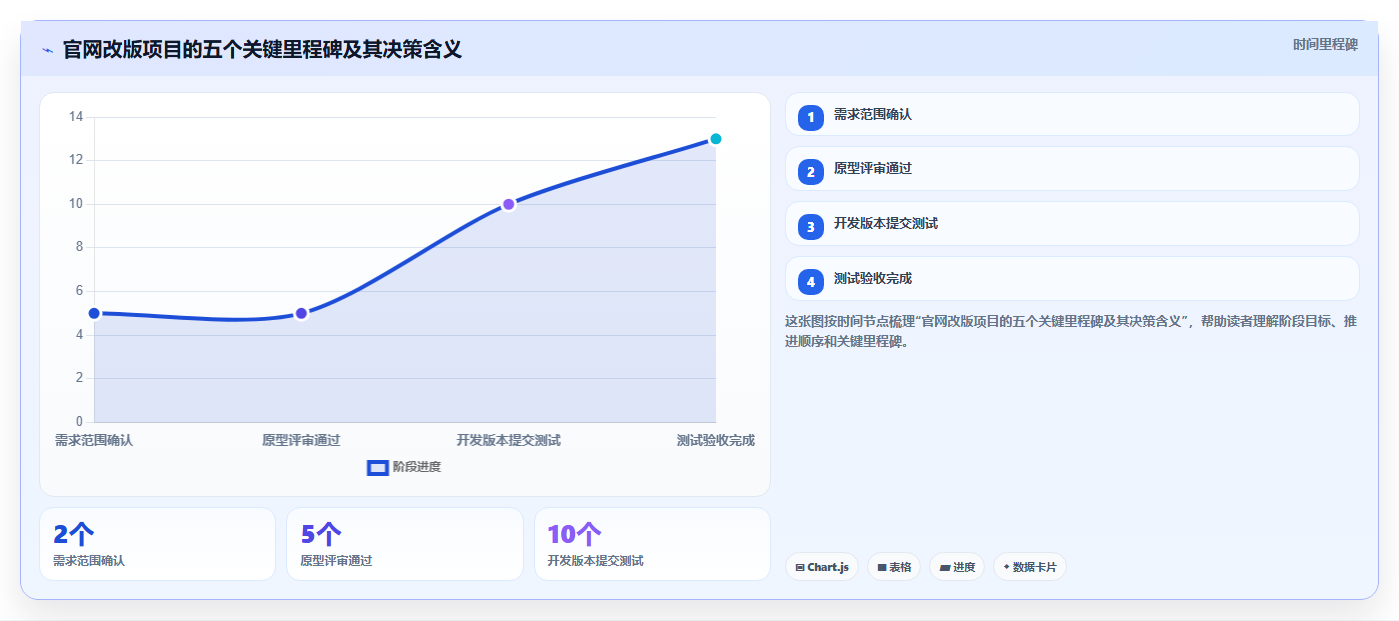
Task: Click the description paragraph starting 这张图按时间节点梳理
Action: (x=1071, y=331)
